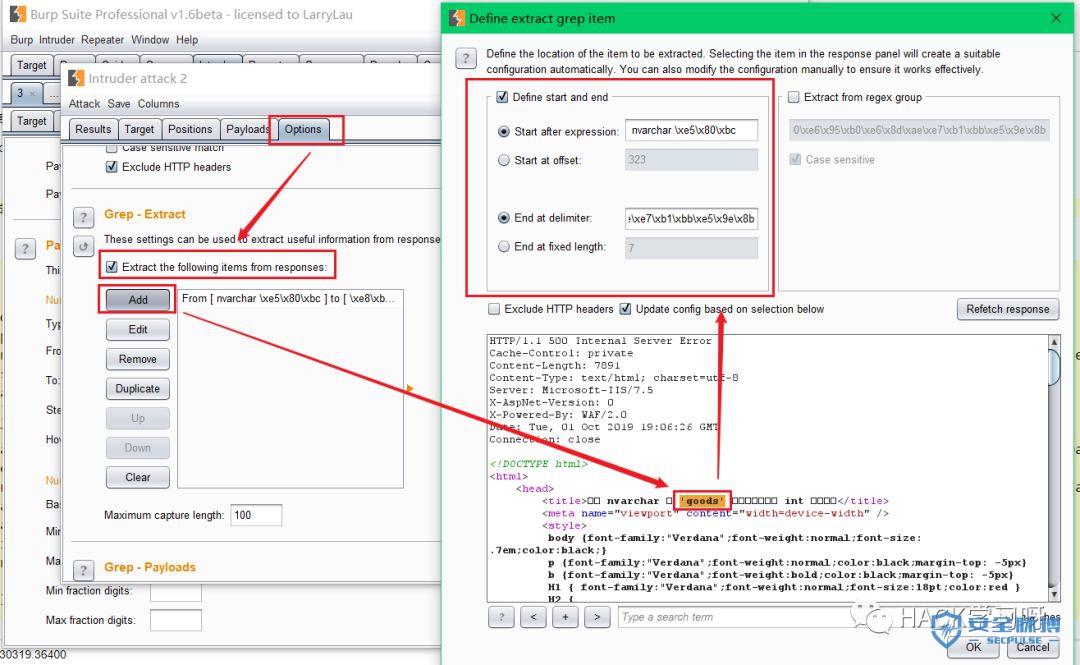This screenshot has height=665, width=1080.
Task: Close numbered tab 3 in Burp main window
Action: (32, 93)
